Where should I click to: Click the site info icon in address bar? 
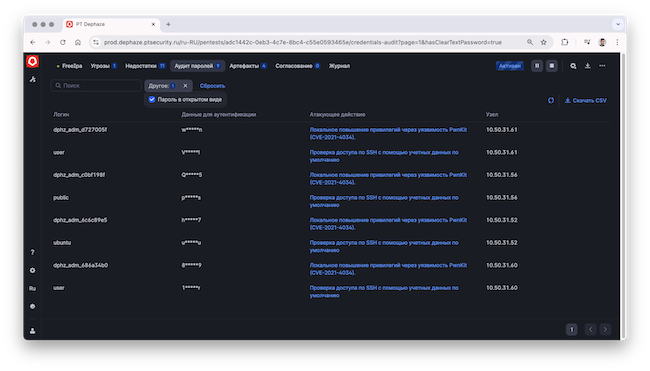tap(96, 42)
